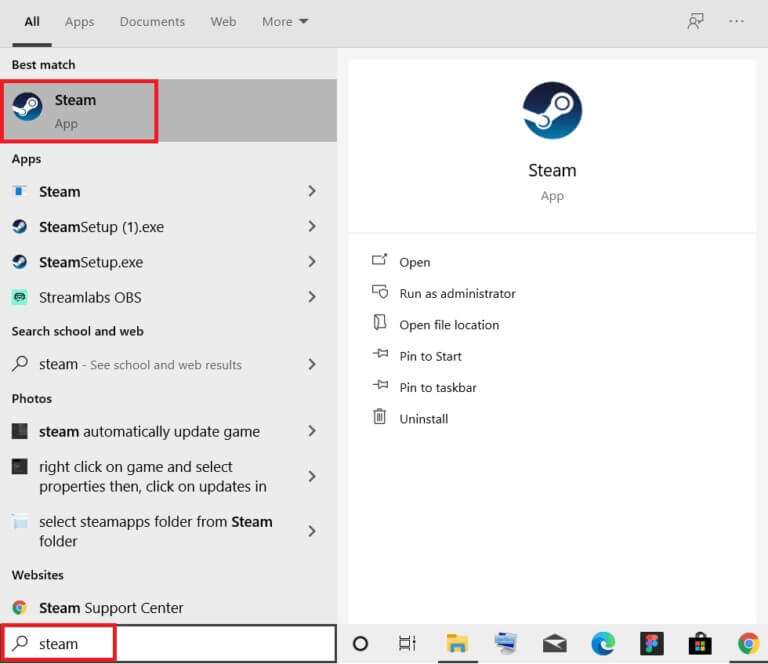The height and width of the screenshot is (664, 768).
Task: Click the Streamlabs OBS icon
Action: pos(19,297)
